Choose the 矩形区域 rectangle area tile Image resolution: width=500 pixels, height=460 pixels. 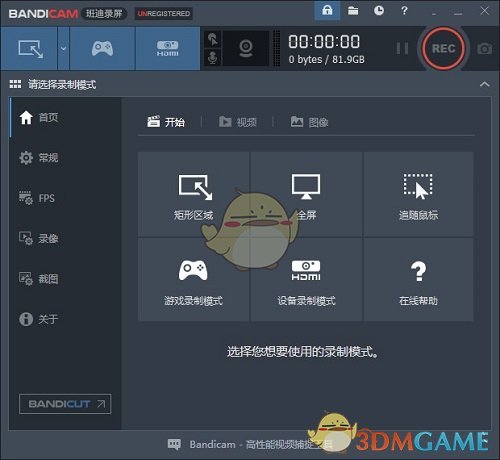(x=193, y=194)
